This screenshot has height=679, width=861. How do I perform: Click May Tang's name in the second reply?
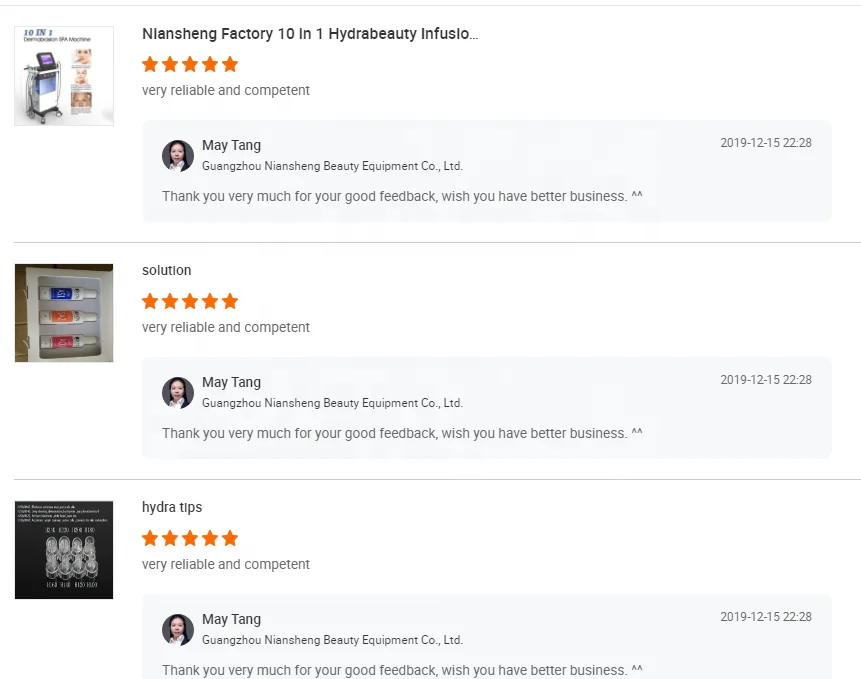(x=231, y=383)
